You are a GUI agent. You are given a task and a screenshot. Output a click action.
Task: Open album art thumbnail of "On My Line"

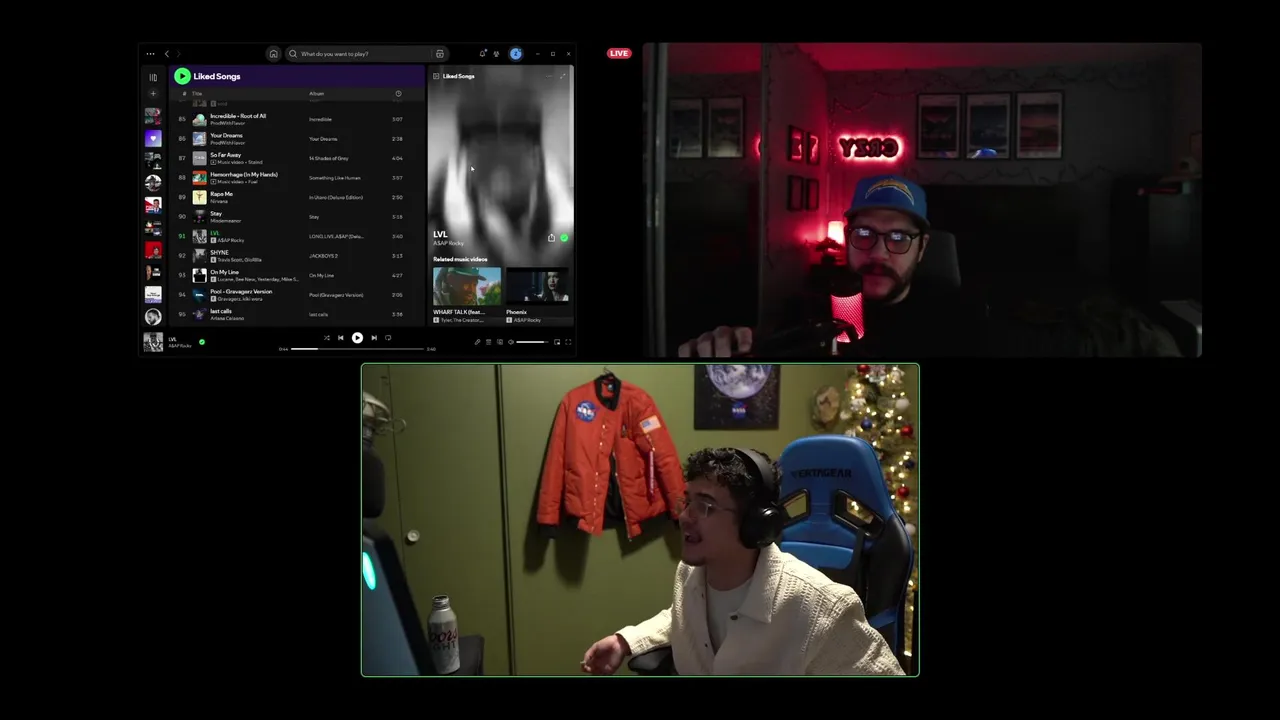pyautogui.click(x=199, y=275)
